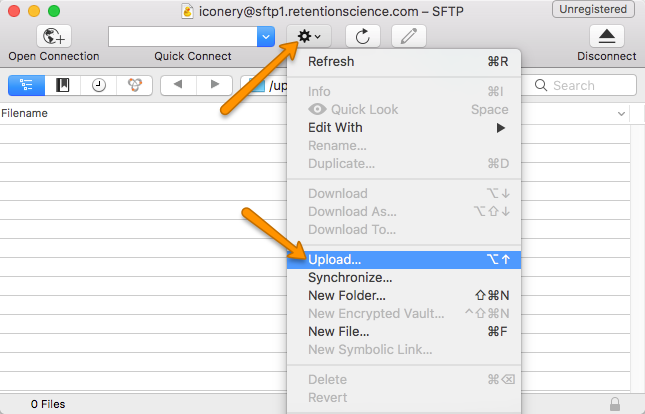Click the green zoom window button
This screenshot has height=414, width=645.
[54, 11]
